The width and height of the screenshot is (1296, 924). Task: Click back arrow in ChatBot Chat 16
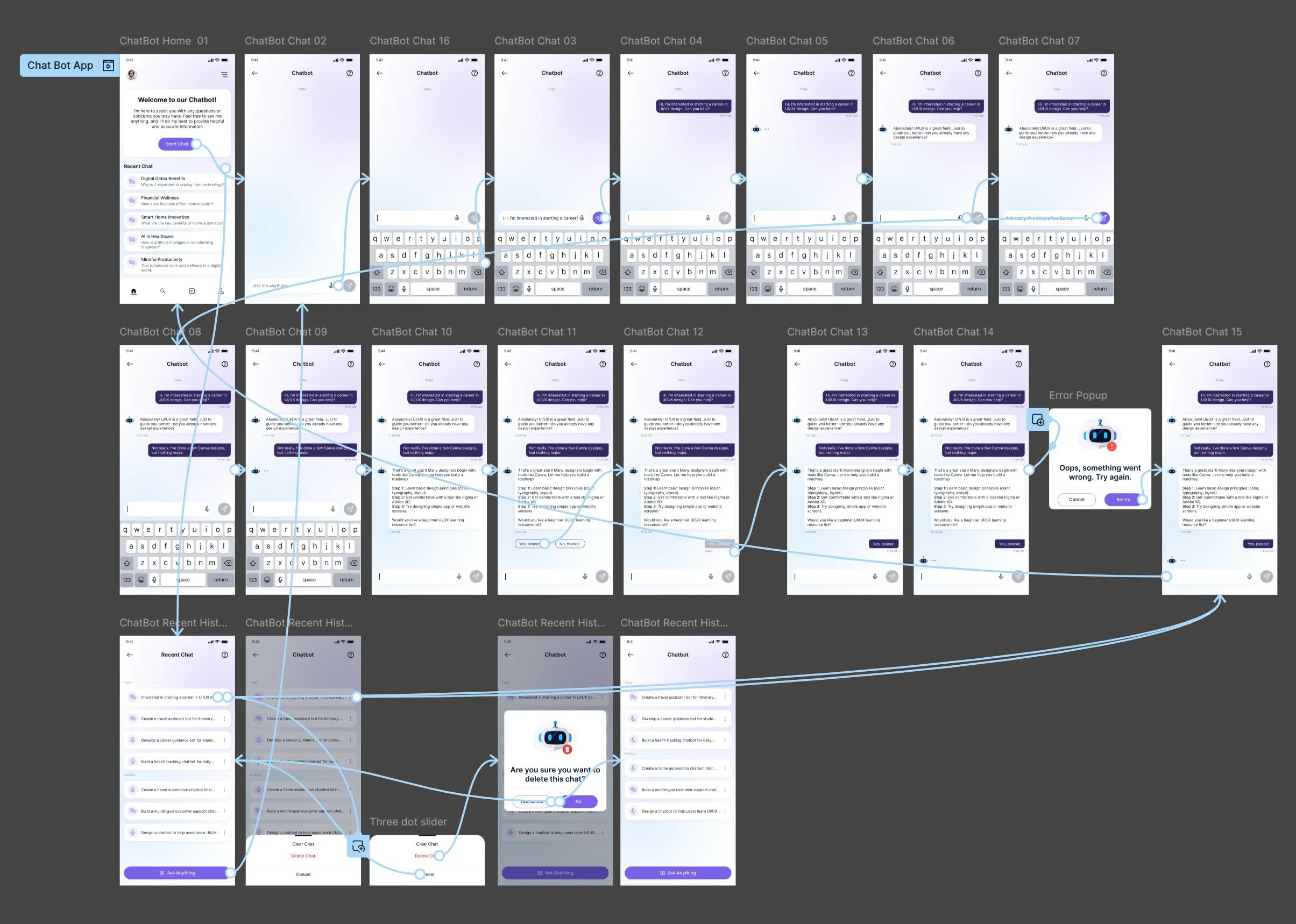pos(380,73)
